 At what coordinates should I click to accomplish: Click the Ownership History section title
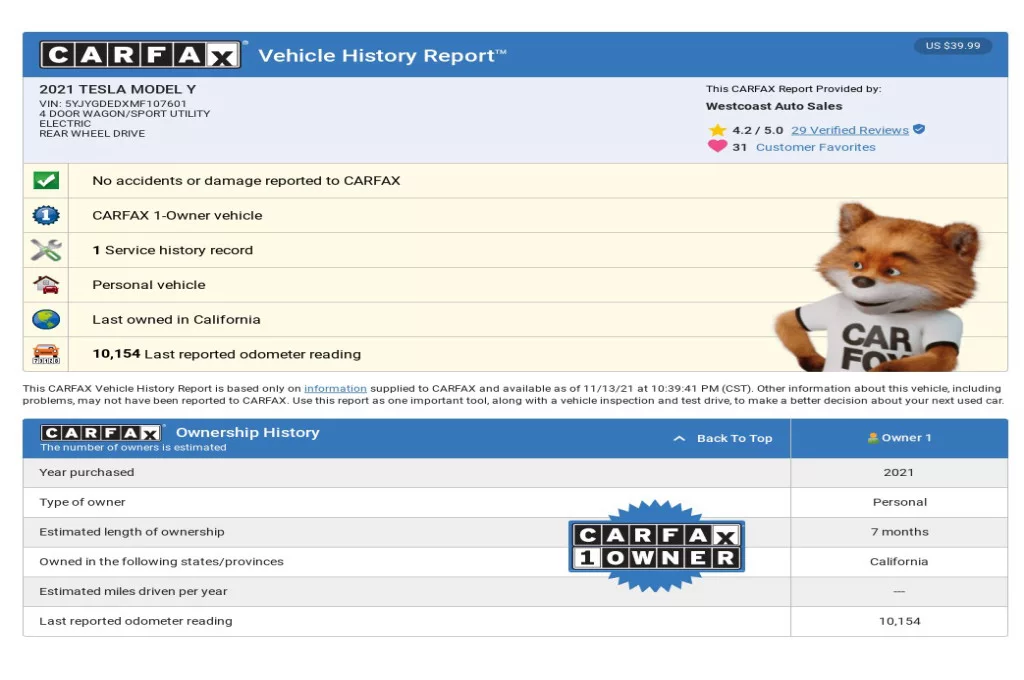(247, 432)
